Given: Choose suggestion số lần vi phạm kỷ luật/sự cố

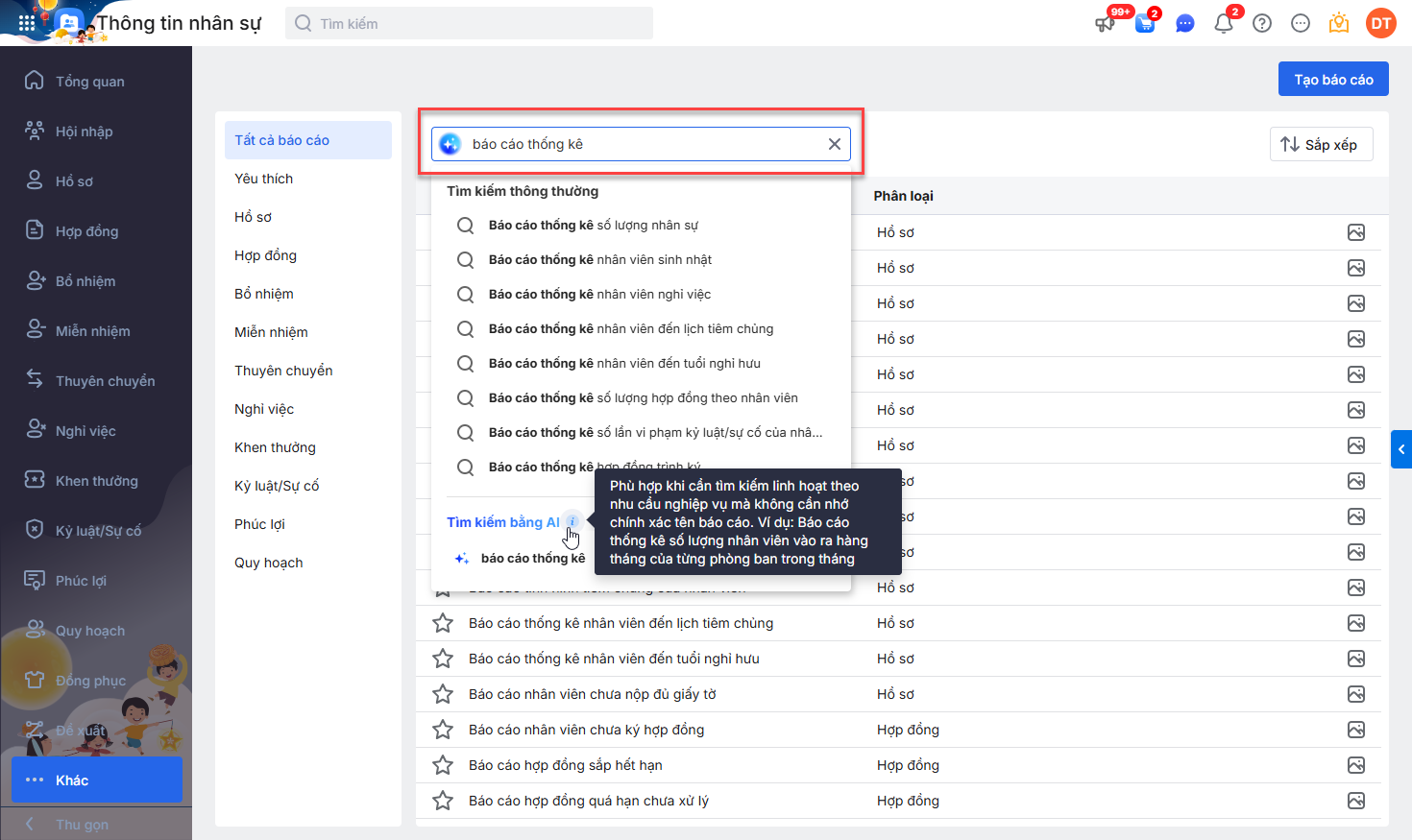Looking at the screenshot, I should pyautogui.click(x=641, y=432).
